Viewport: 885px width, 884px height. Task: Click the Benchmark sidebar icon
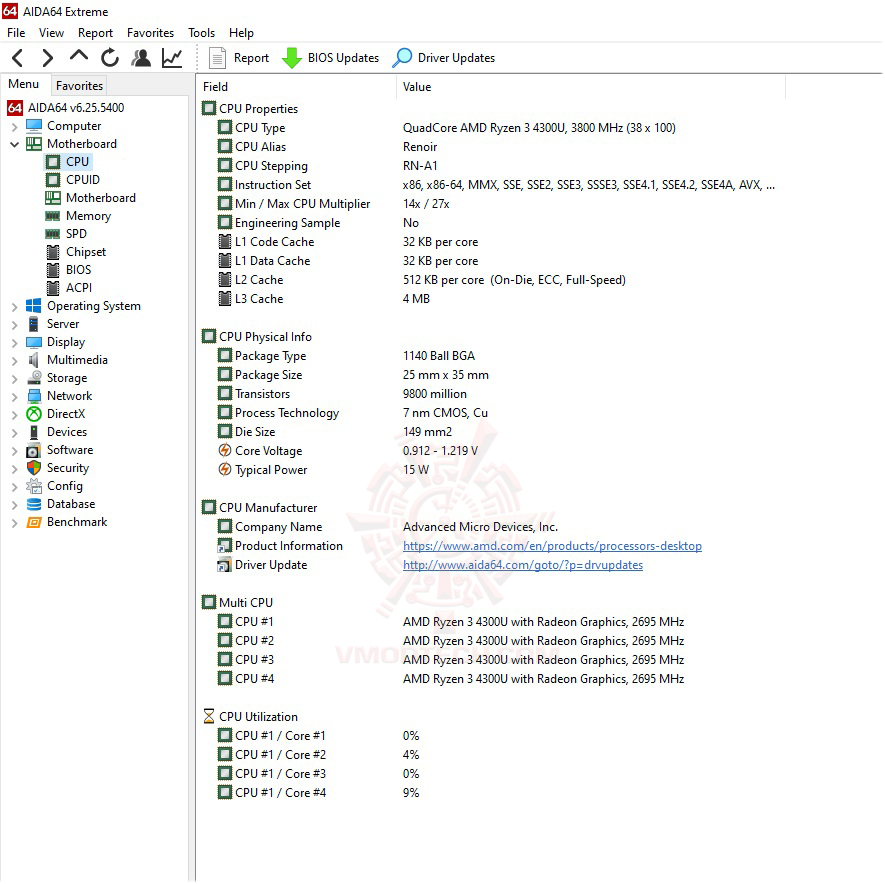coord(33,522)
